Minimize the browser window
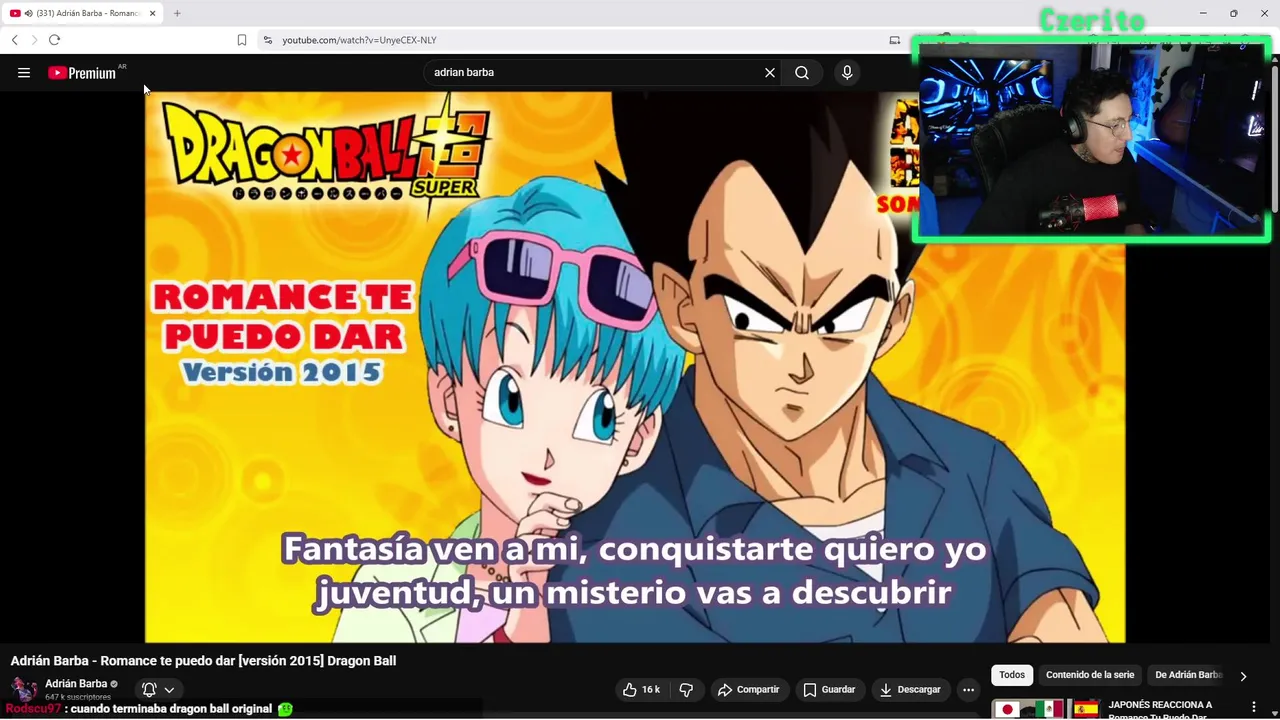Viewport: 1280px width, 720px height. (x=1203, y=13)
